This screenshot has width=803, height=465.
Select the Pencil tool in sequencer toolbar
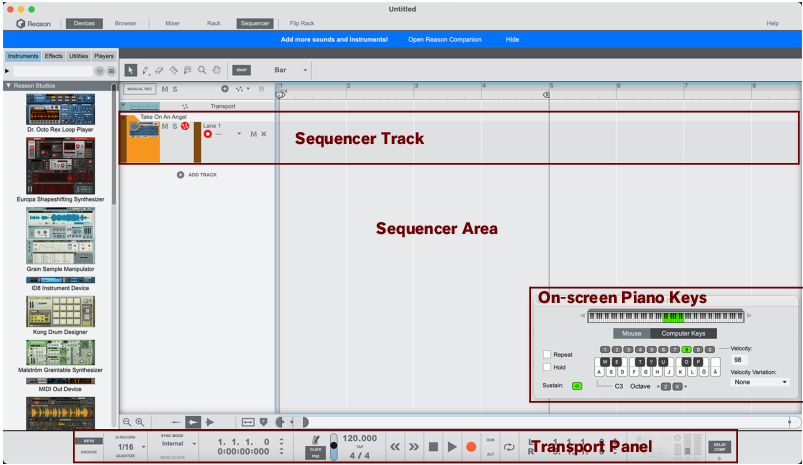(145, 70)
